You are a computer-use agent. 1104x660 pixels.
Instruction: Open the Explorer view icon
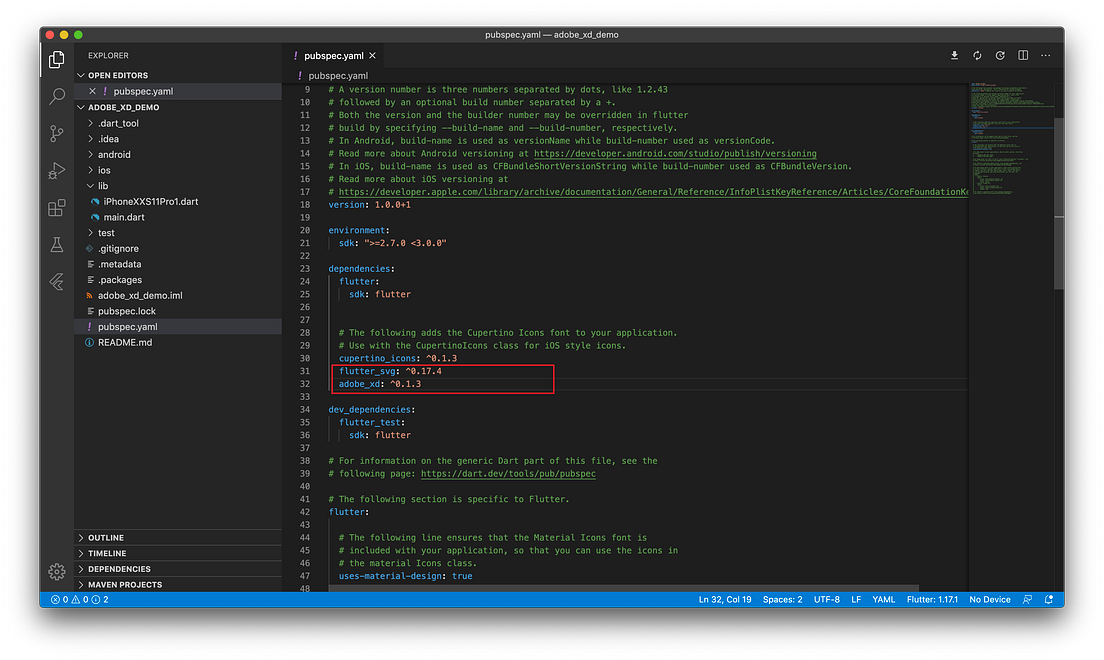pos(56,59)
